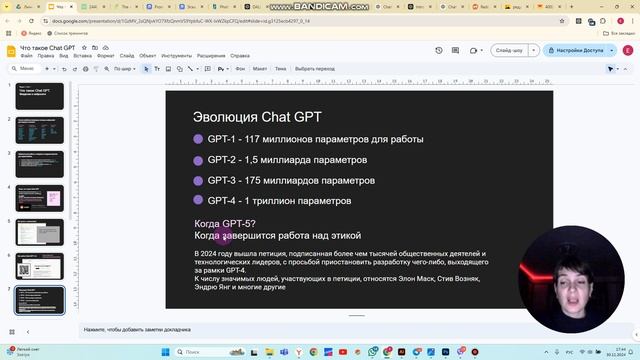This screenshot has height=360, width=640.
Task: Open the zoom level dropdown
Action: pos(124,69)
